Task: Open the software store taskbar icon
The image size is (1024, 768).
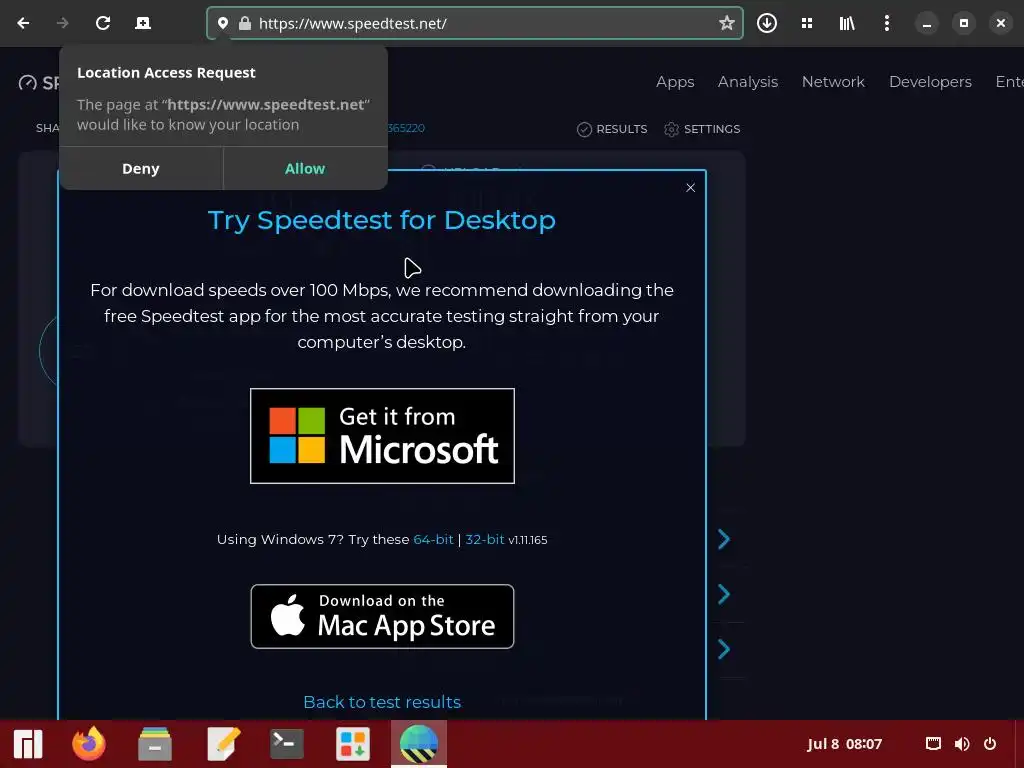Action: tap(353, 744)
